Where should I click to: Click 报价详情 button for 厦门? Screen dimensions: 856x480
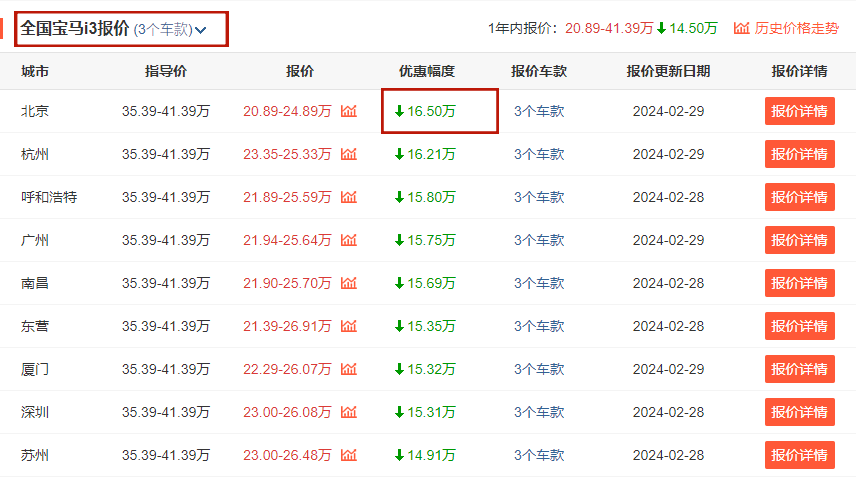tap(799, 370)
